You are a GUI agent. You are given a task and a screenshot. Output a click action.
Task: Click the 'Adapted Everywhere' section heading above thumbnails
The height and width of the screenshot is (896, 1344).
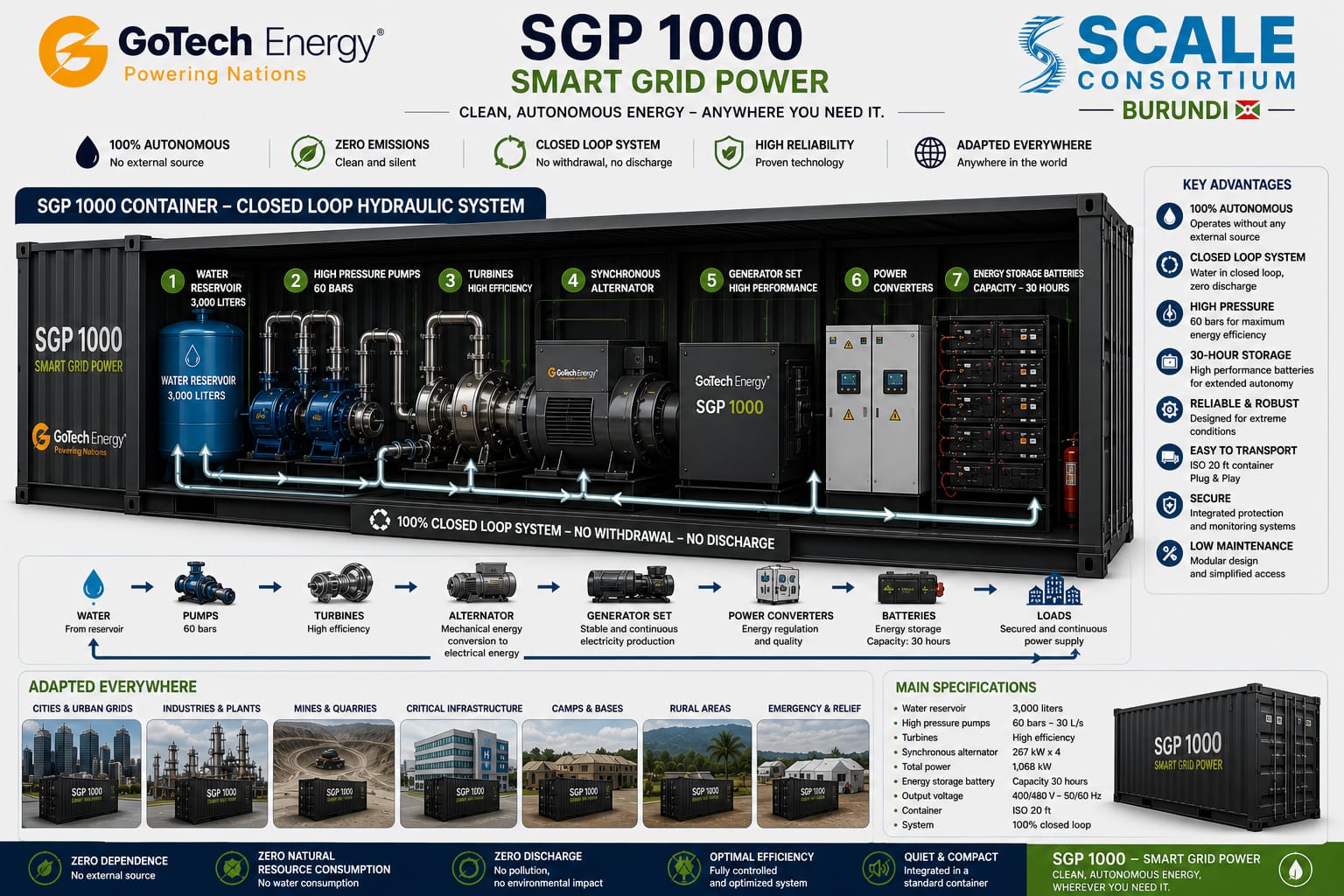112,687
